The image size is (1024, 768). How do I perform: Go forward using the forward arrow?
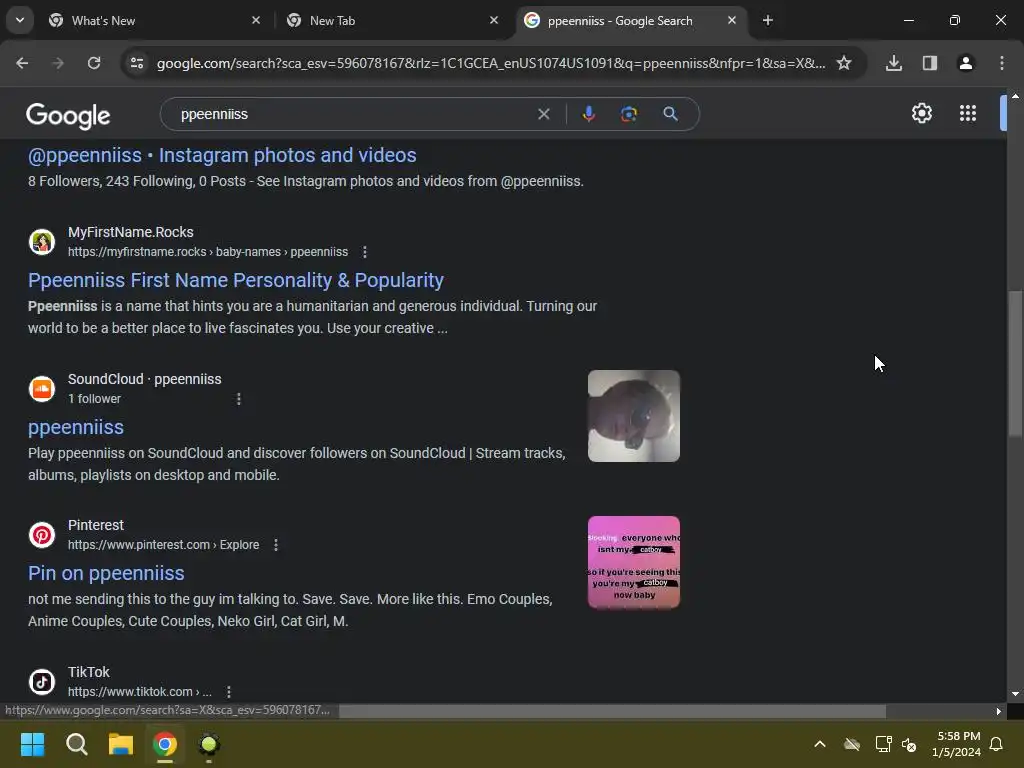coord(58,63)
